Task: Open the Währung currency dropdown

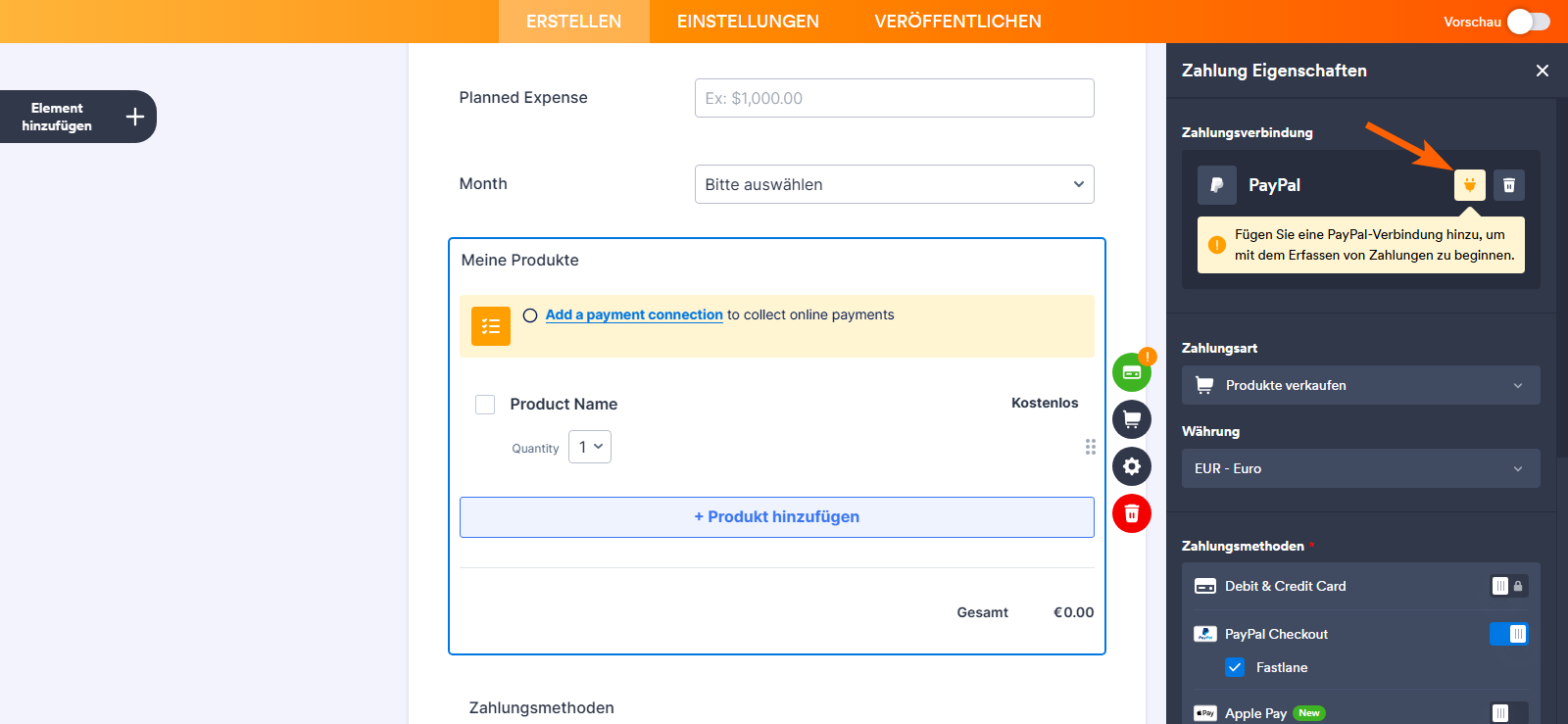Action: click(1359, 468)
